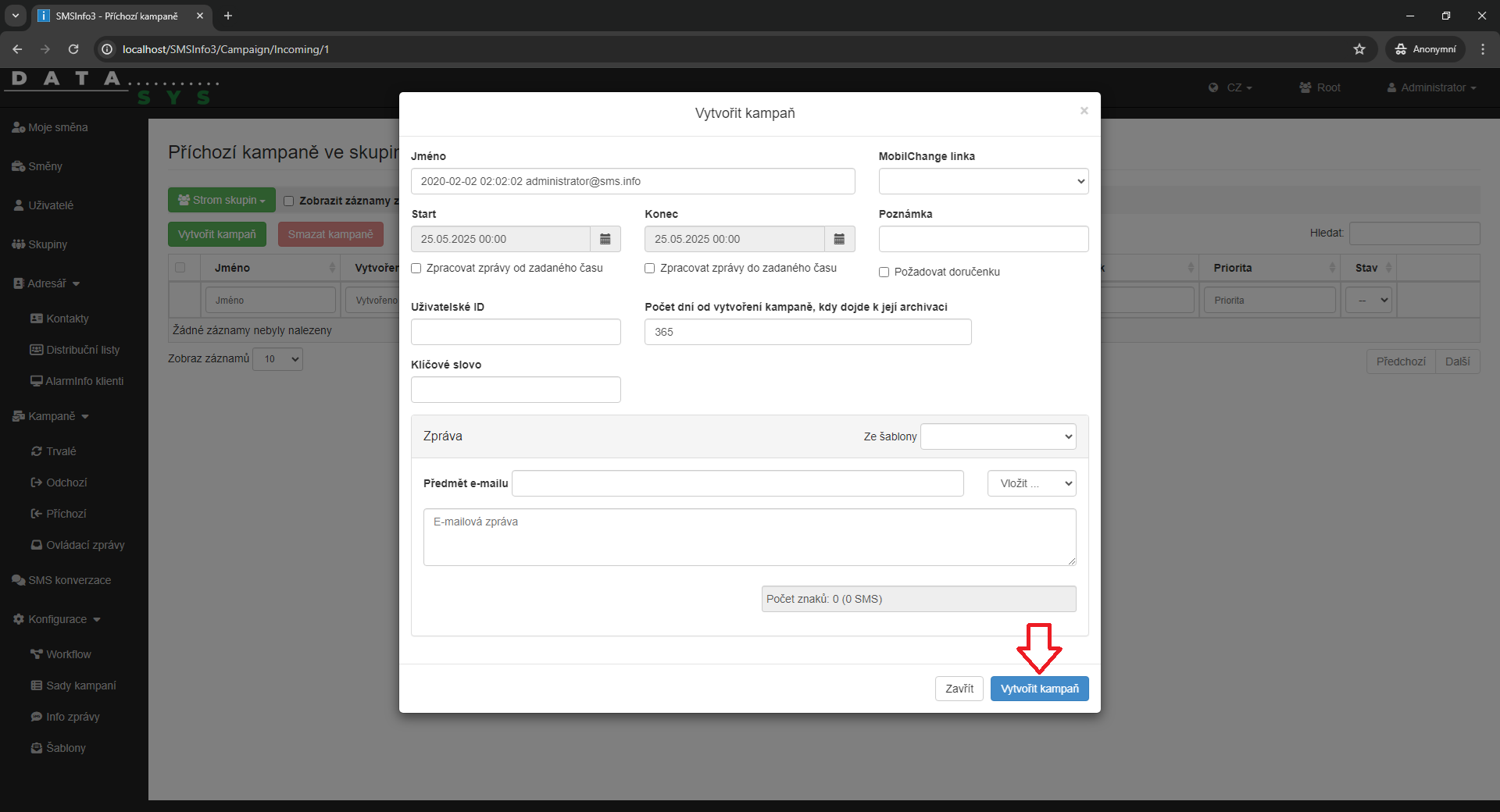Select the Předmět e-mailu text field
The width and height of the screenshot is (1500, 812).
pos(737,483)
